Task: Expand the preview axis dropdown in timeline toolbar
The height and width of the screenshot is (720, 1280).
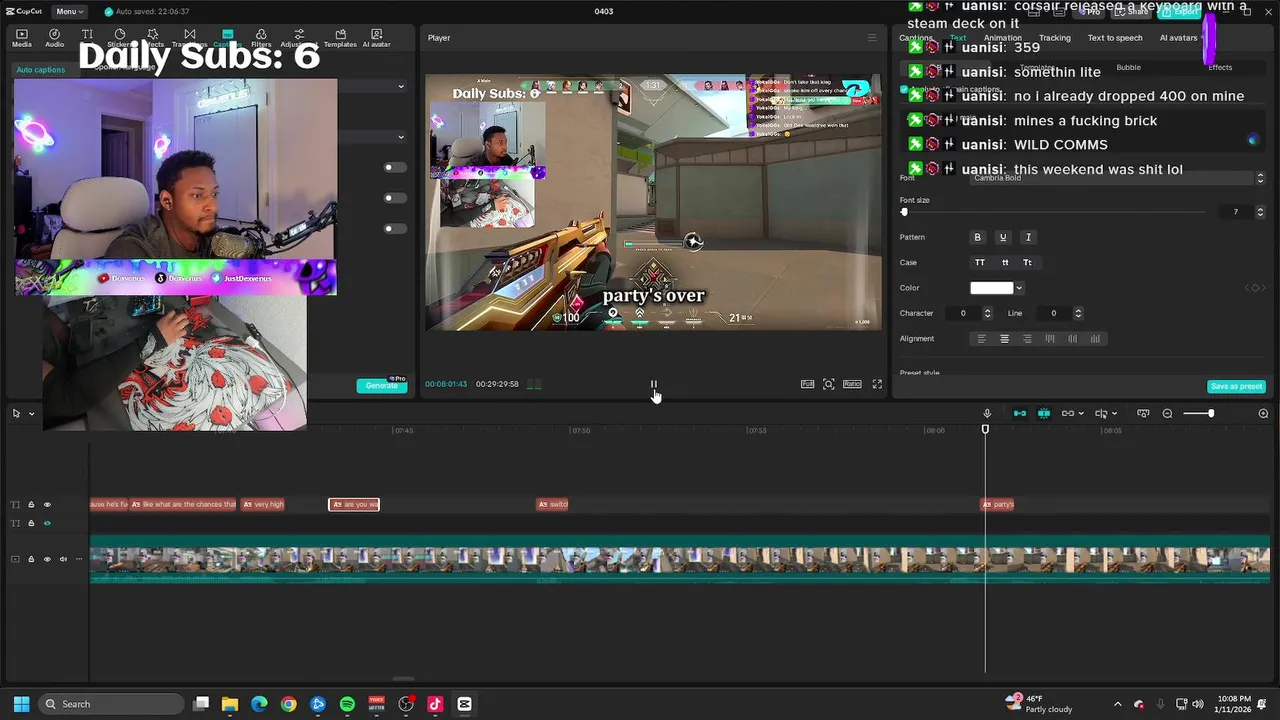Action: (1115, 413)
